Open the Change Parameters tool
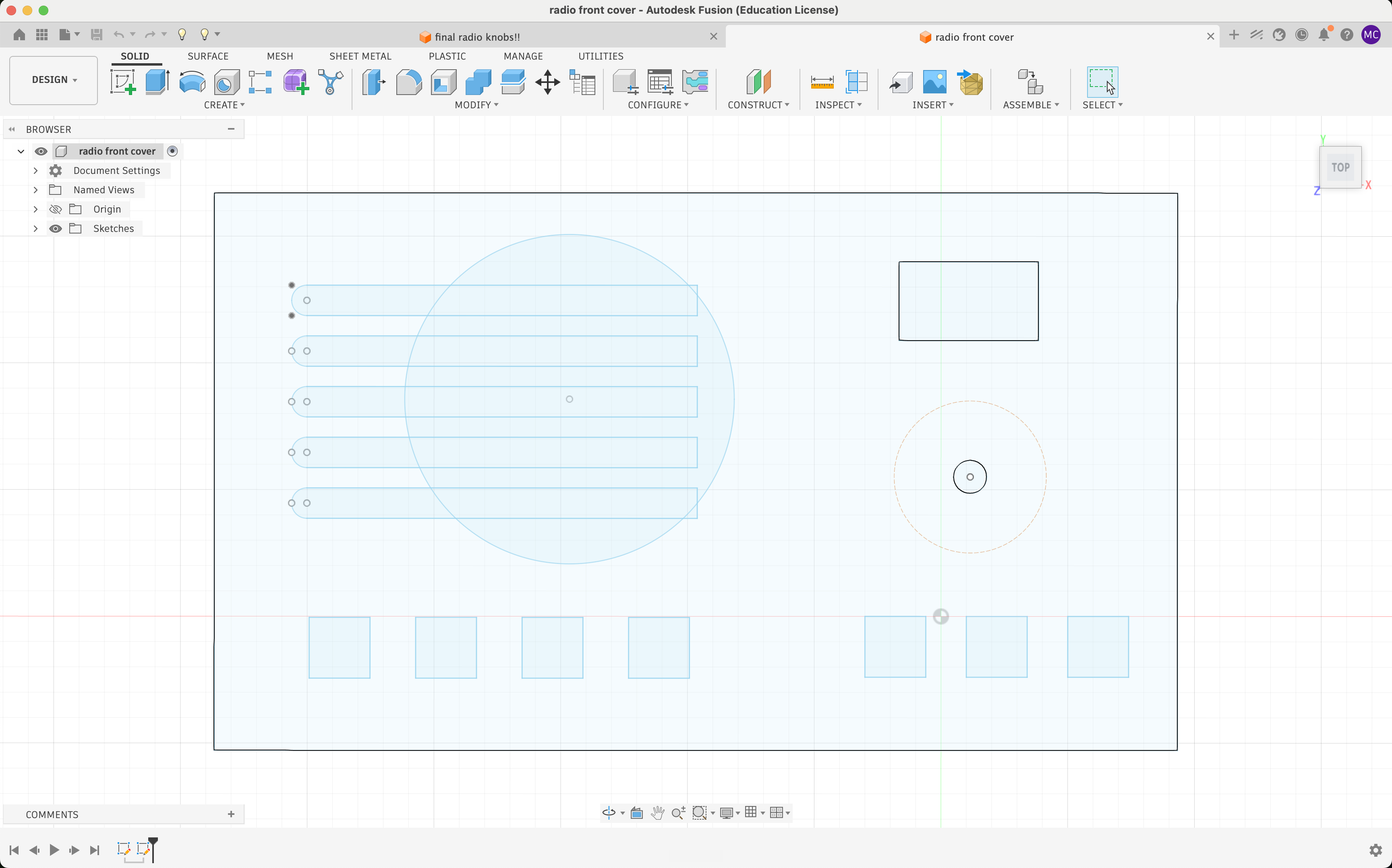This screenshot has height=868, width=1392. (x=582, y=82)
